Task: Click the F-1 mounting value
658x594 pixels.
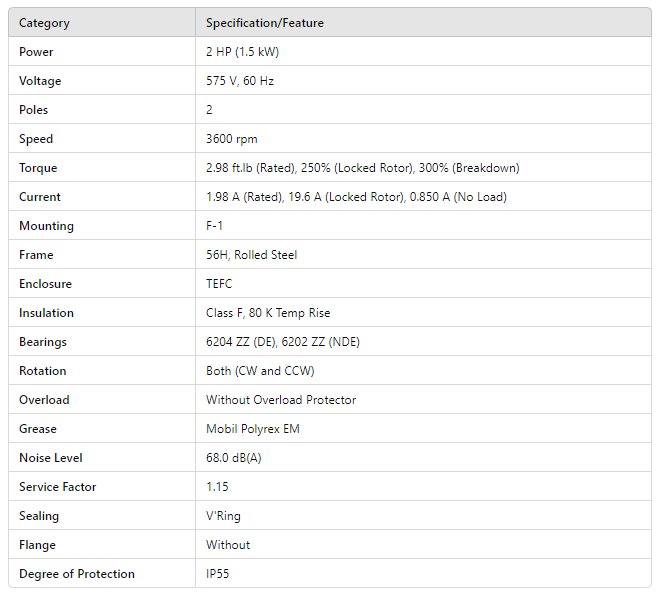Action: 214,226
